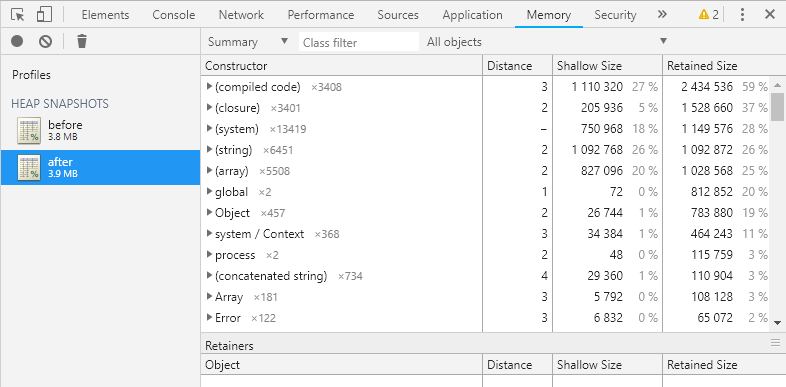786x387 pixels.
Task: Select the 'after' heap snapshot
Action: pyautogui.click(x=100, y=167)
